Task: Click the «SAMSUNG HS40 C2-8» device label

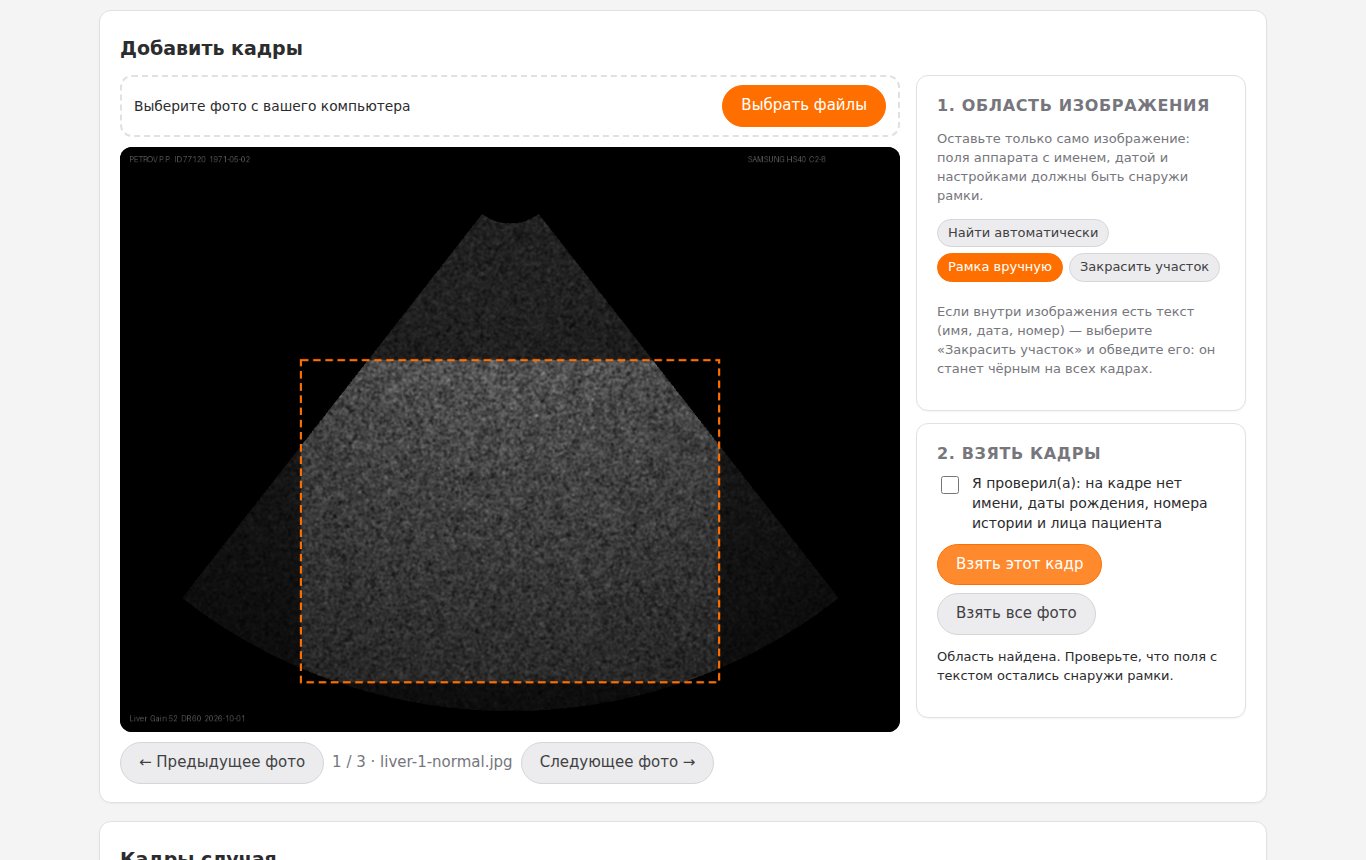Action: [787, 160]
